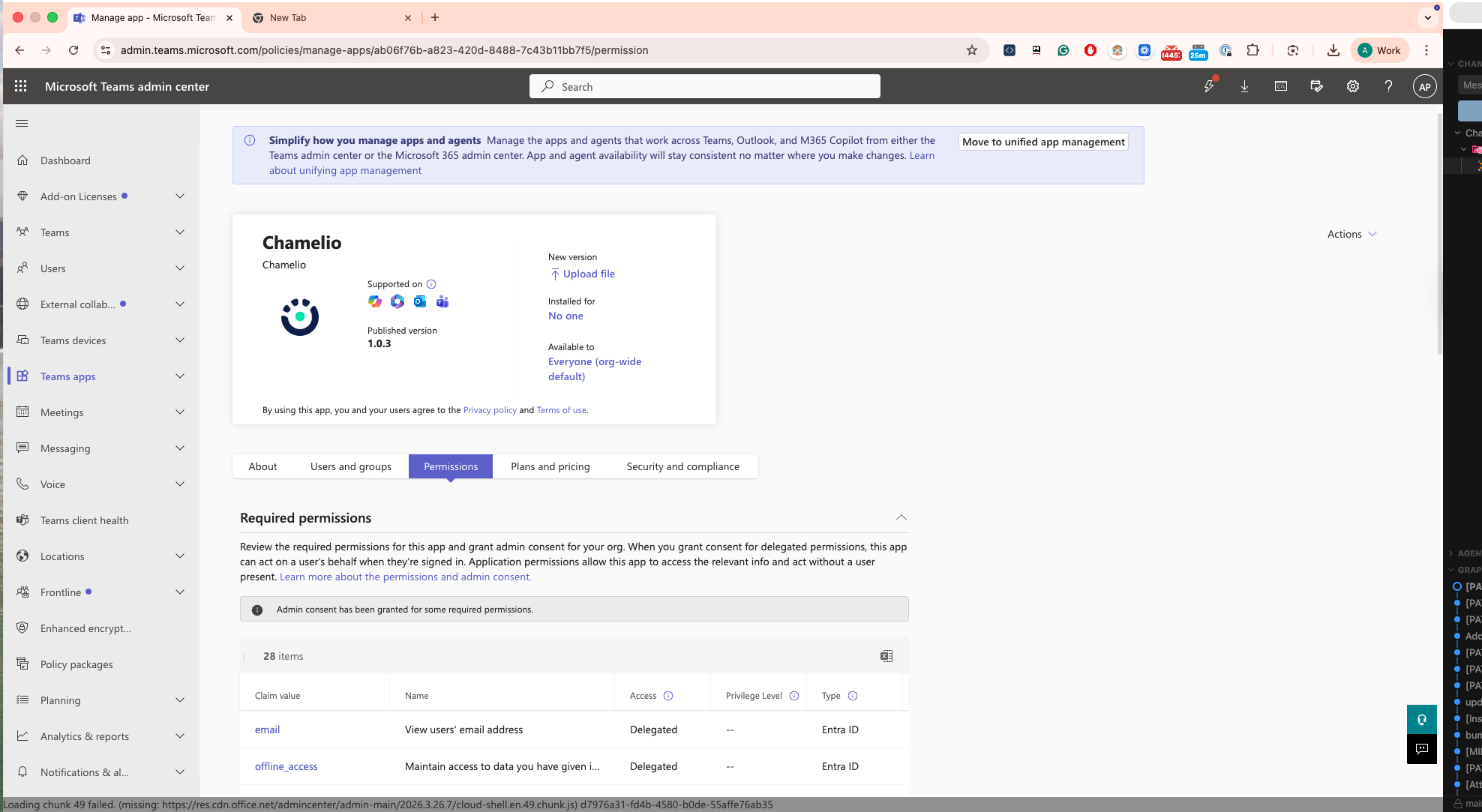This screenshot has width=1482, height=812.
Task: Expand the Meetings navigation section
Action: (x=180, y=412)
